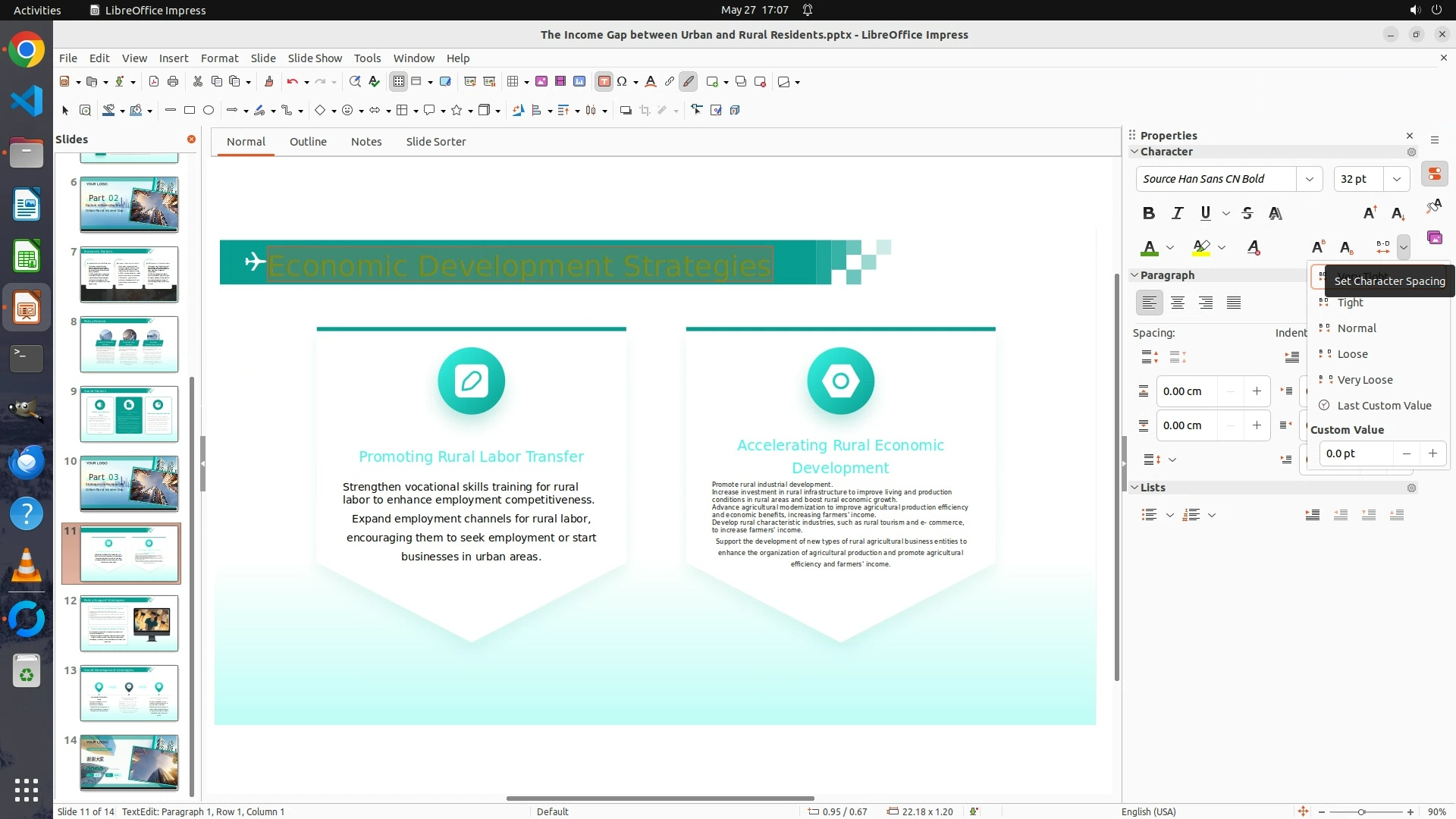Click the Increase Font Size icon
The image size is (1456, 819).
pos(1370,213)
